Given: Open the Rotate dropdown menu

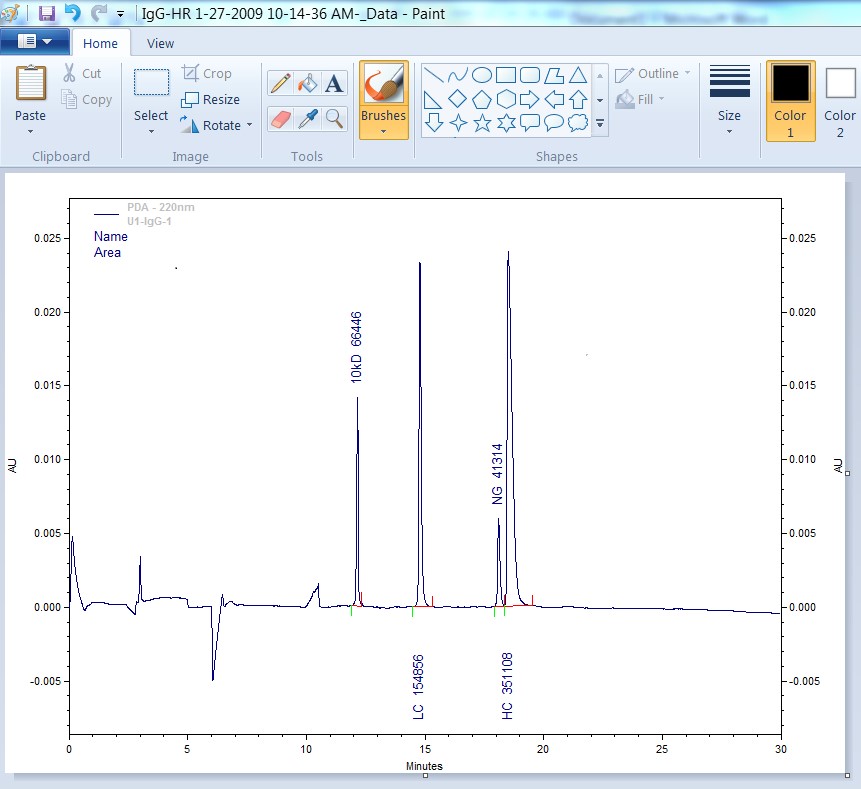Looking at the screenshot, I should (x=216, y=125).
